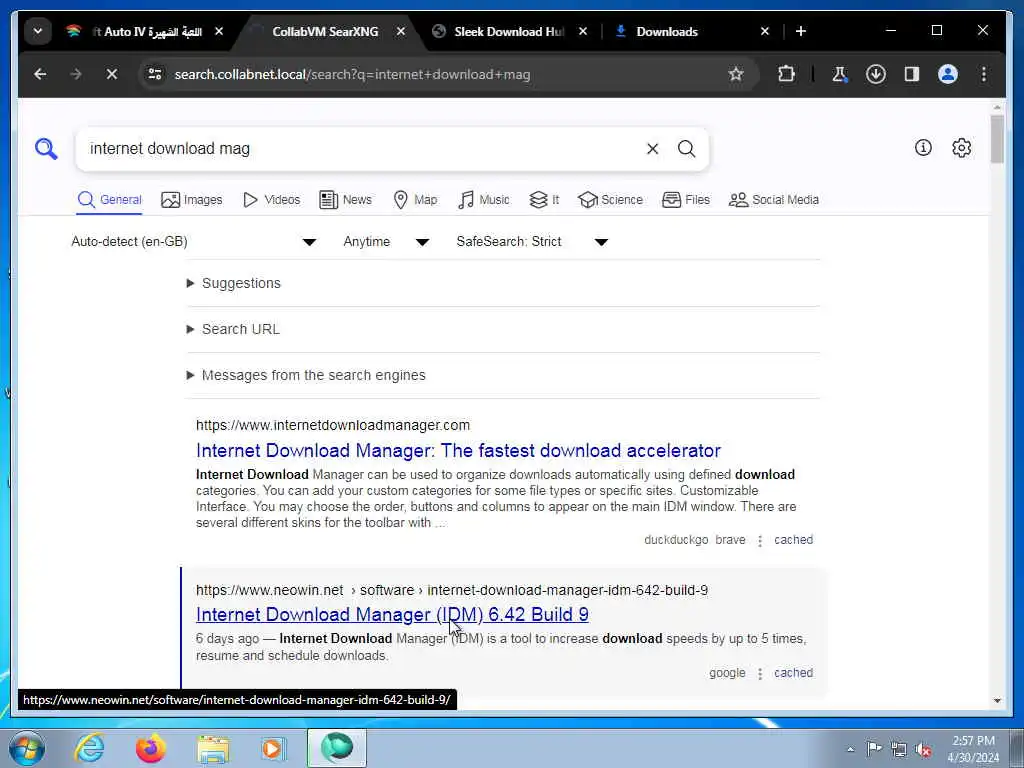
Task: Switch to It category
Action: pos(544,200)
